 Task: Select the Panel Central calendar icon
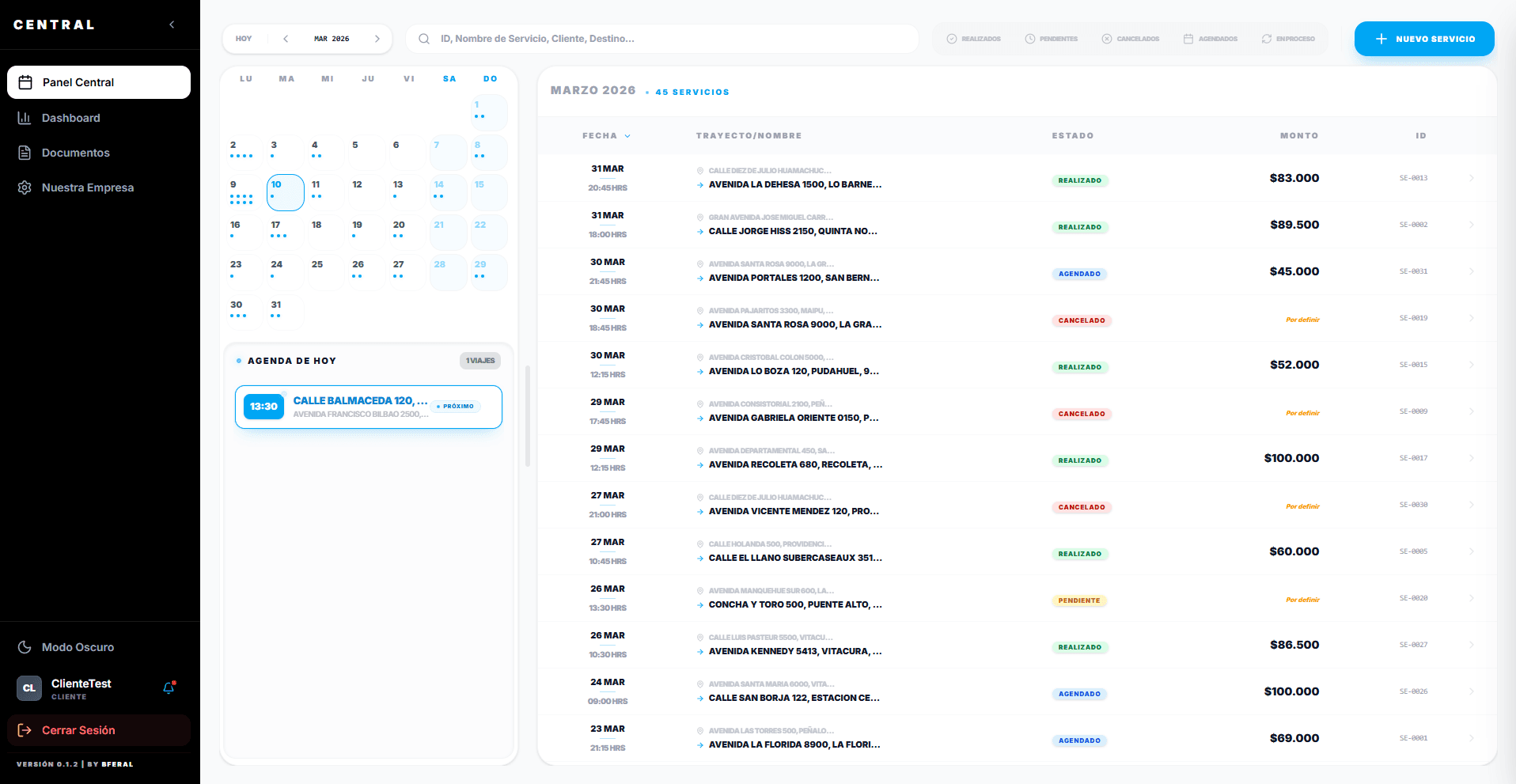[25, 82]
